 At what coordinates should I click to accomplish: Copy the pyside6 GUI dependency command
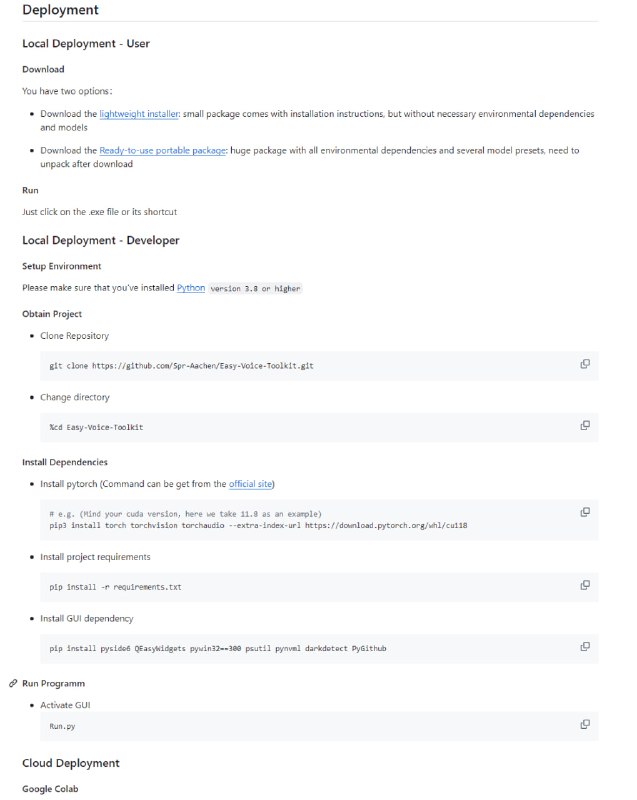point(585,647)
